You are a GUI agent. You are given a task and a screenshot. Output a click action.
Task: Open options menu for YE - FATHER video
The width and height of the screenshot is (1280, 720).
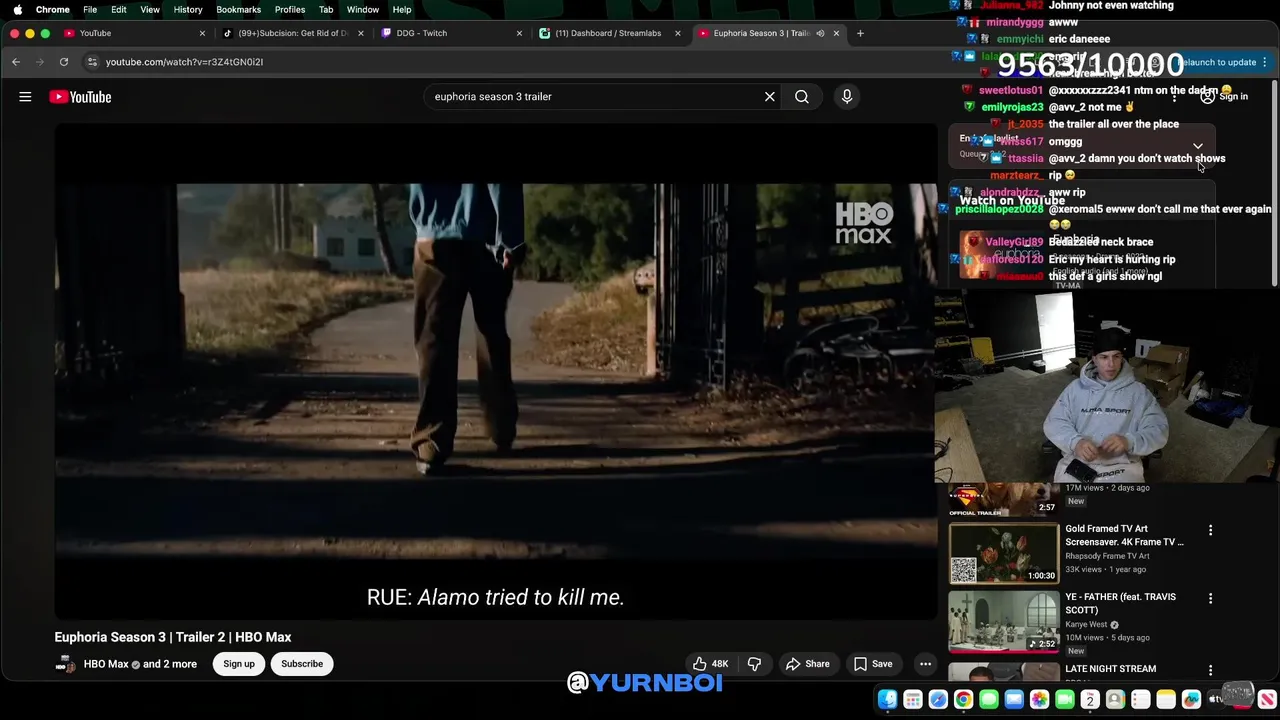tap(1210, 598)
